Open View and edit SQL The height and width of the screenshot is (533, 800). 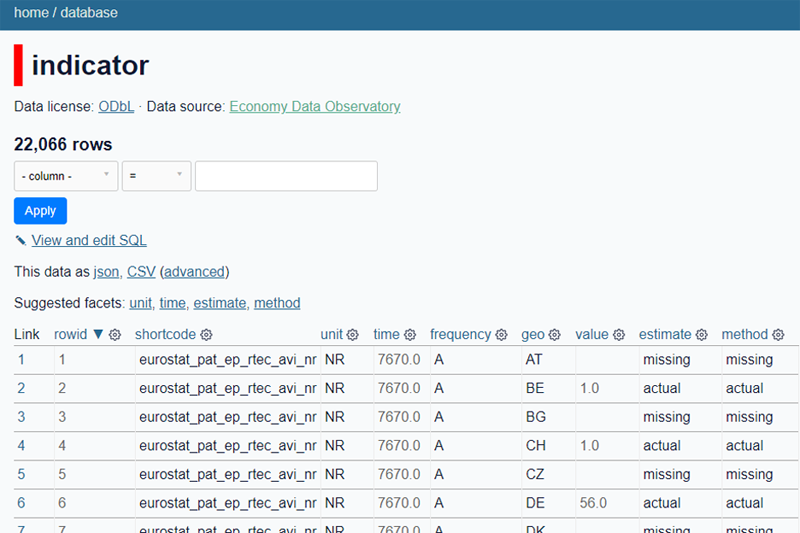coord(89,240)
